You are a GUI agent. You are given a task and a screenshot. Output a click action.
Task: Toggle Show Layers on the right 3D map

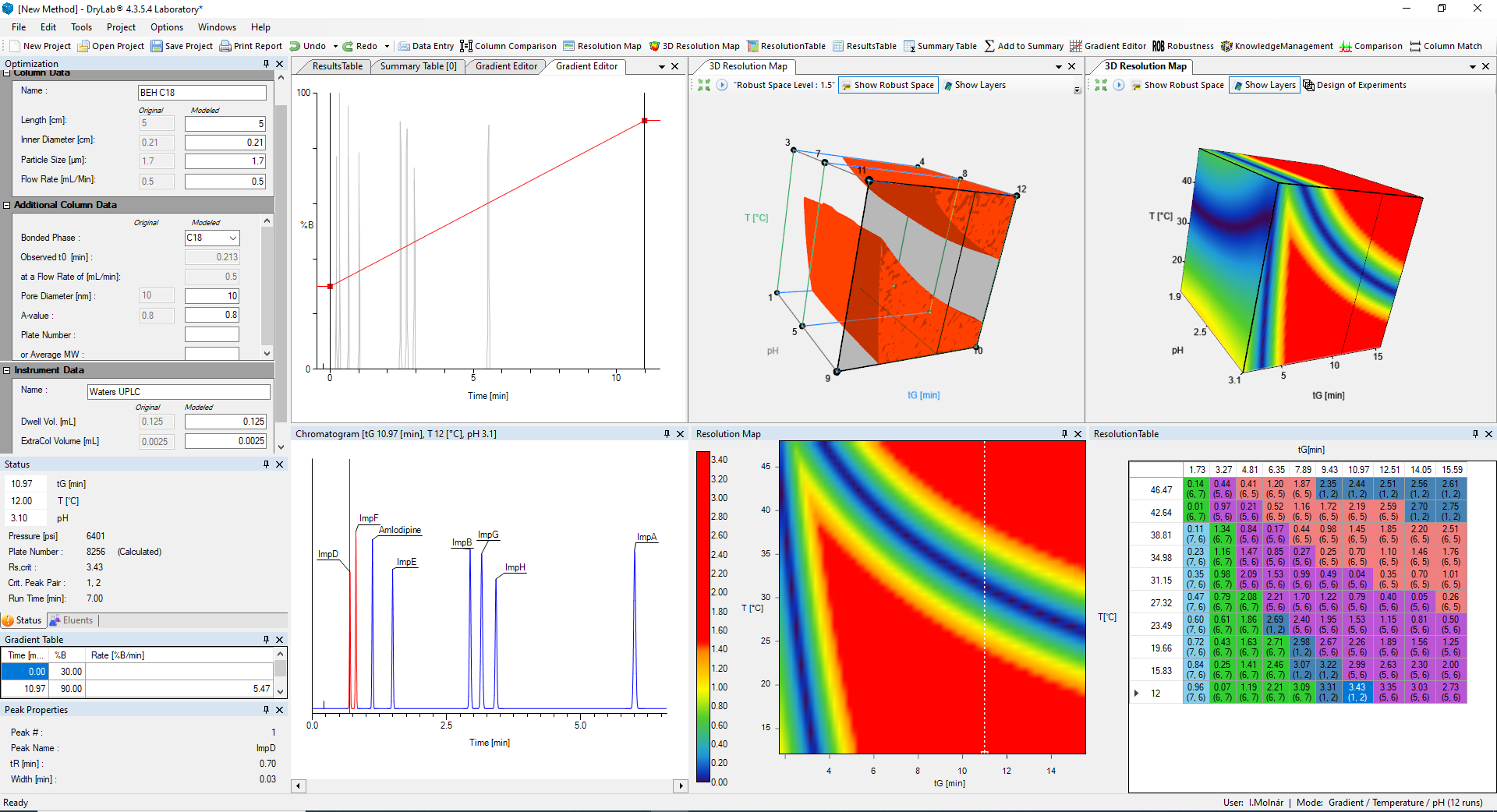click(1264, 85)
